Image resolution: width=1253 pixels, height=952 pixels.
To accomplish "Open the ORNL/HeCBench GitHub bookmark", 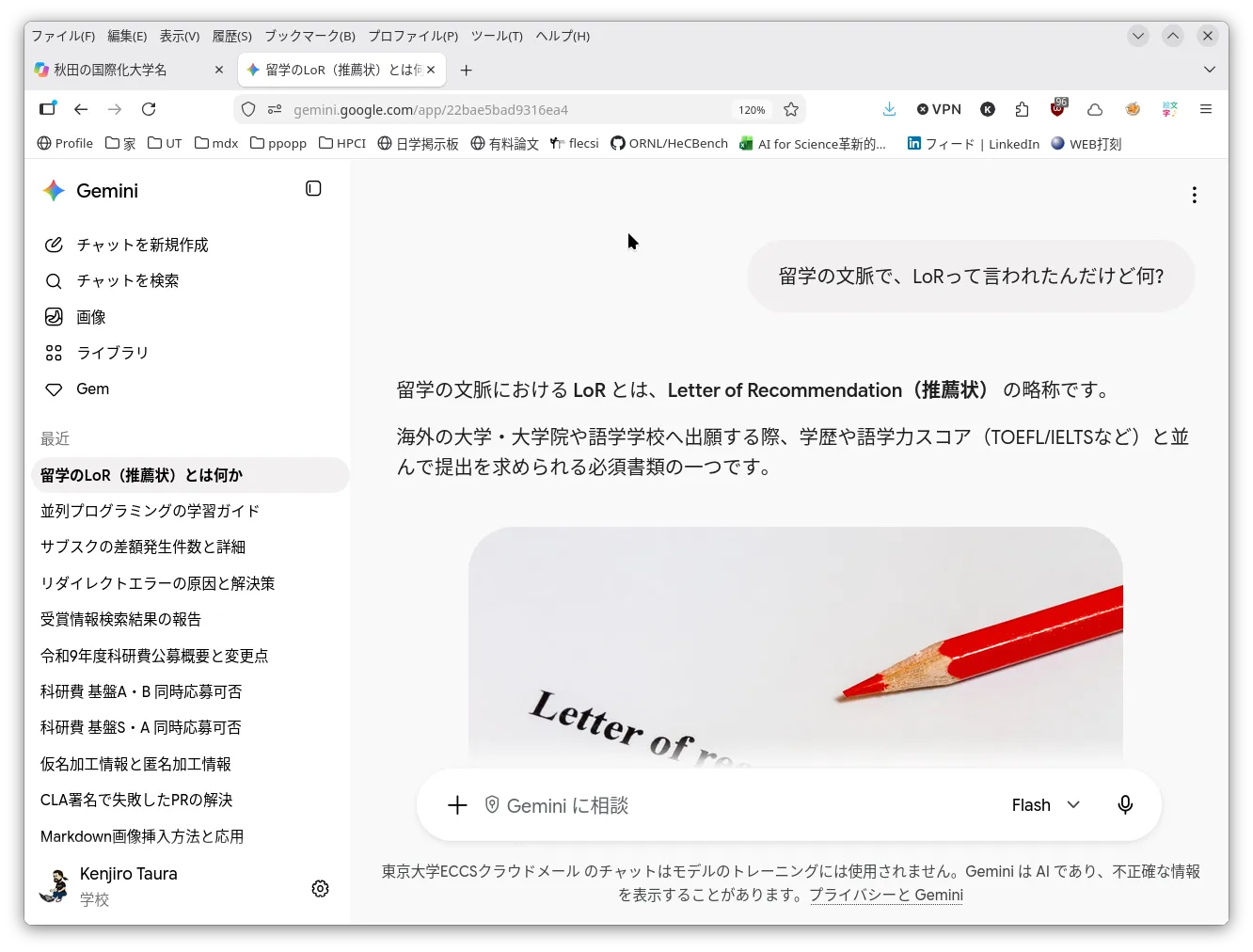I will (x=669, y=143).
